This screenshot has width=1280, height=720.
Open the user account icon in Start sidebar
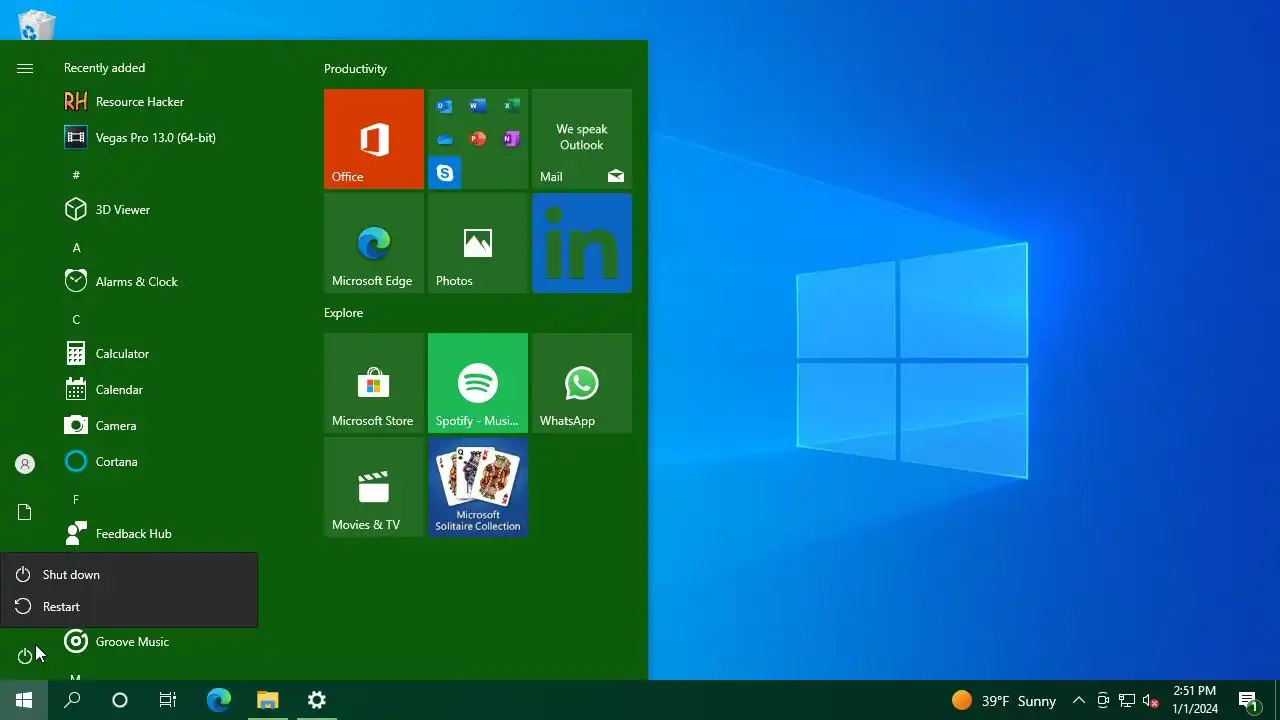[x=25, y=464]
